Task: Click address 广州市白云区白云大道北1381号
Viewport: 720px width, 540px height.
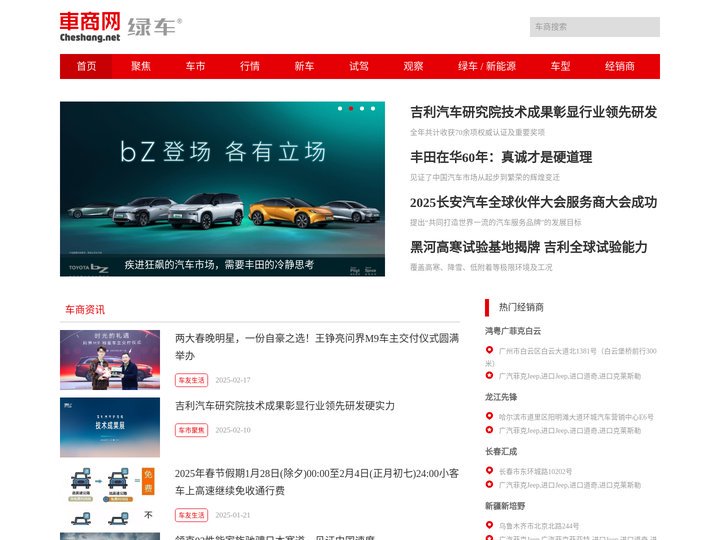Action: [x=571, y=357]
